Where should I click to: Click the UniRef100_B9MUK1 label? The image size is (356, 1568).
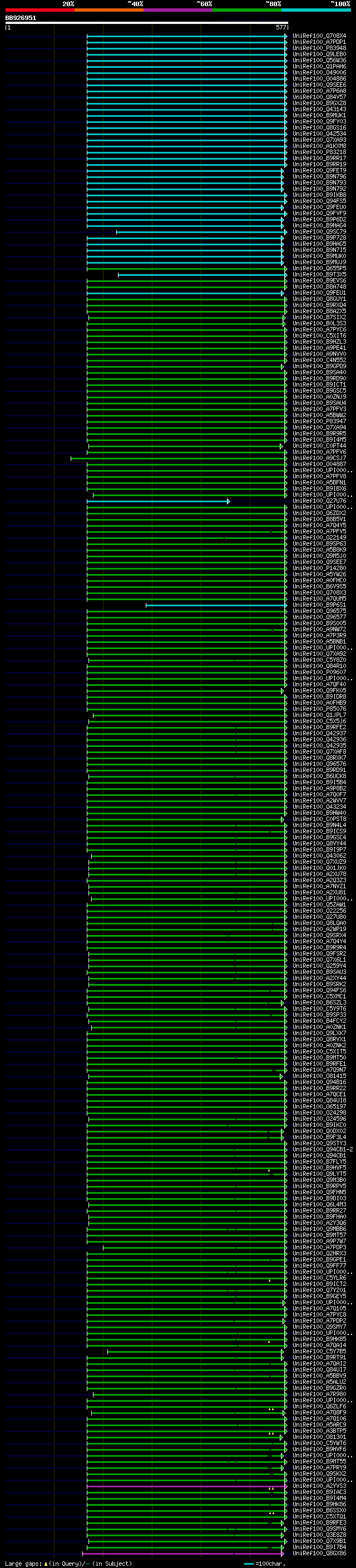pyautogui.click(x=319, y=116)
